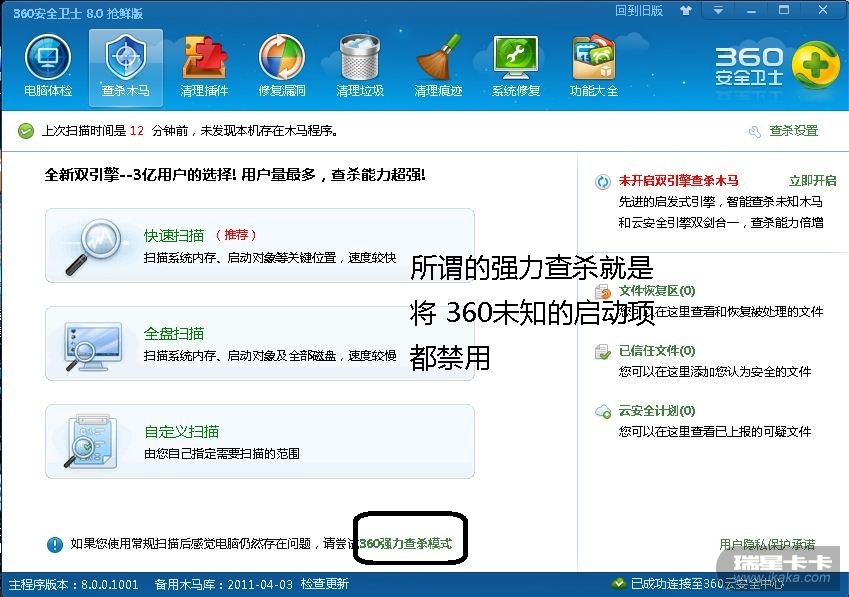Image resolution: width=849 pixels, height=597 pixels.
Task: Click 检查更新 in status bar
Action: [324, 584]
